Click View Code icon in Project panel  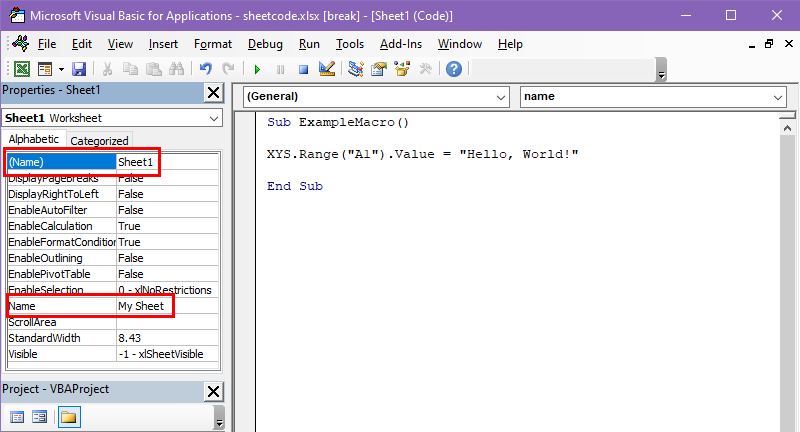click(17, 417)
